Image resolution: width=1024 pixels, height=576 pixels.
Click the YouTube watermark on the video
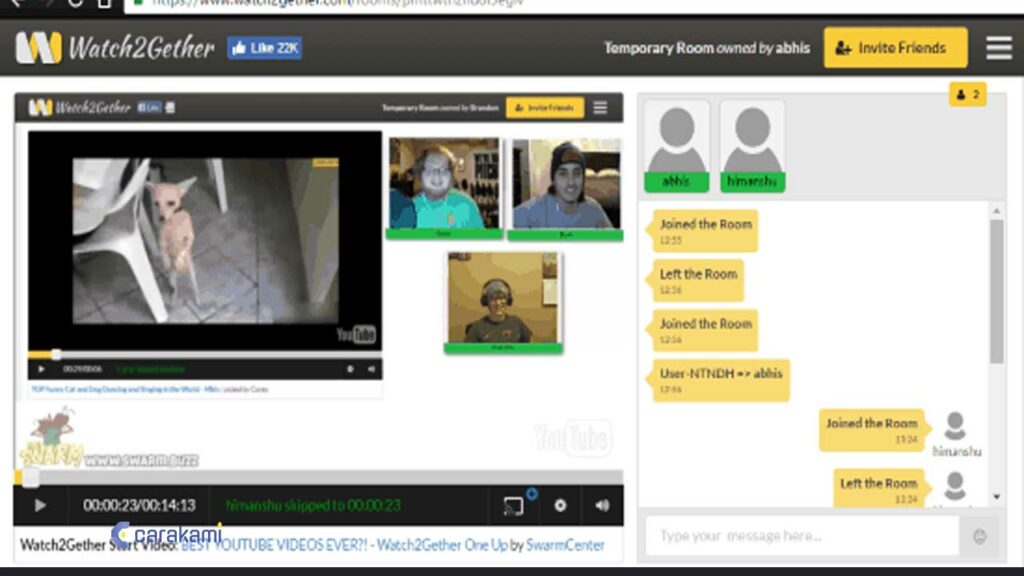click(571, 438)
